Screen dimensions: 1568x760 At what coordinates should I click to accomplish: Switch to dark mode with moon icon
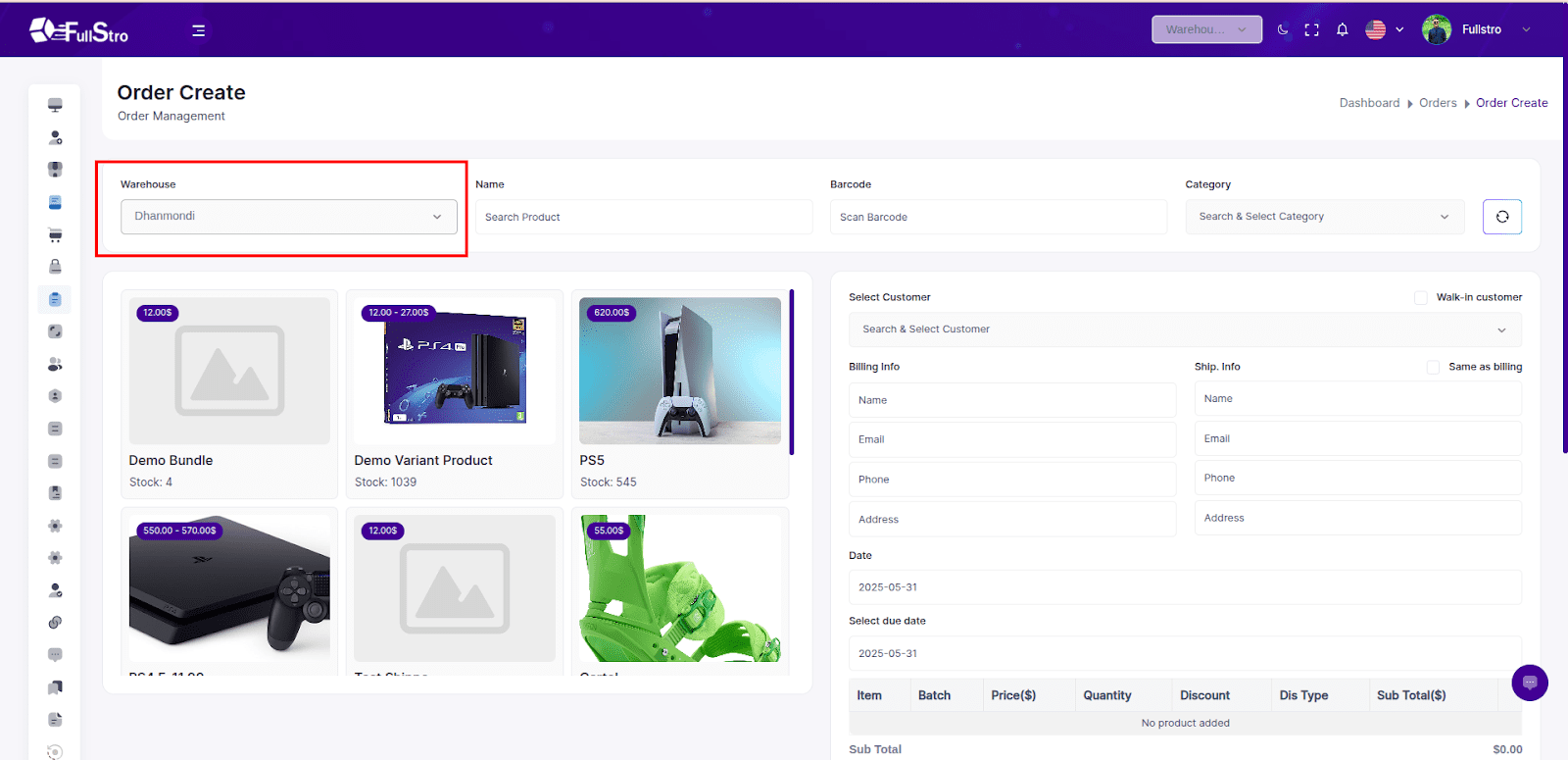click(x=1283, y=29)
